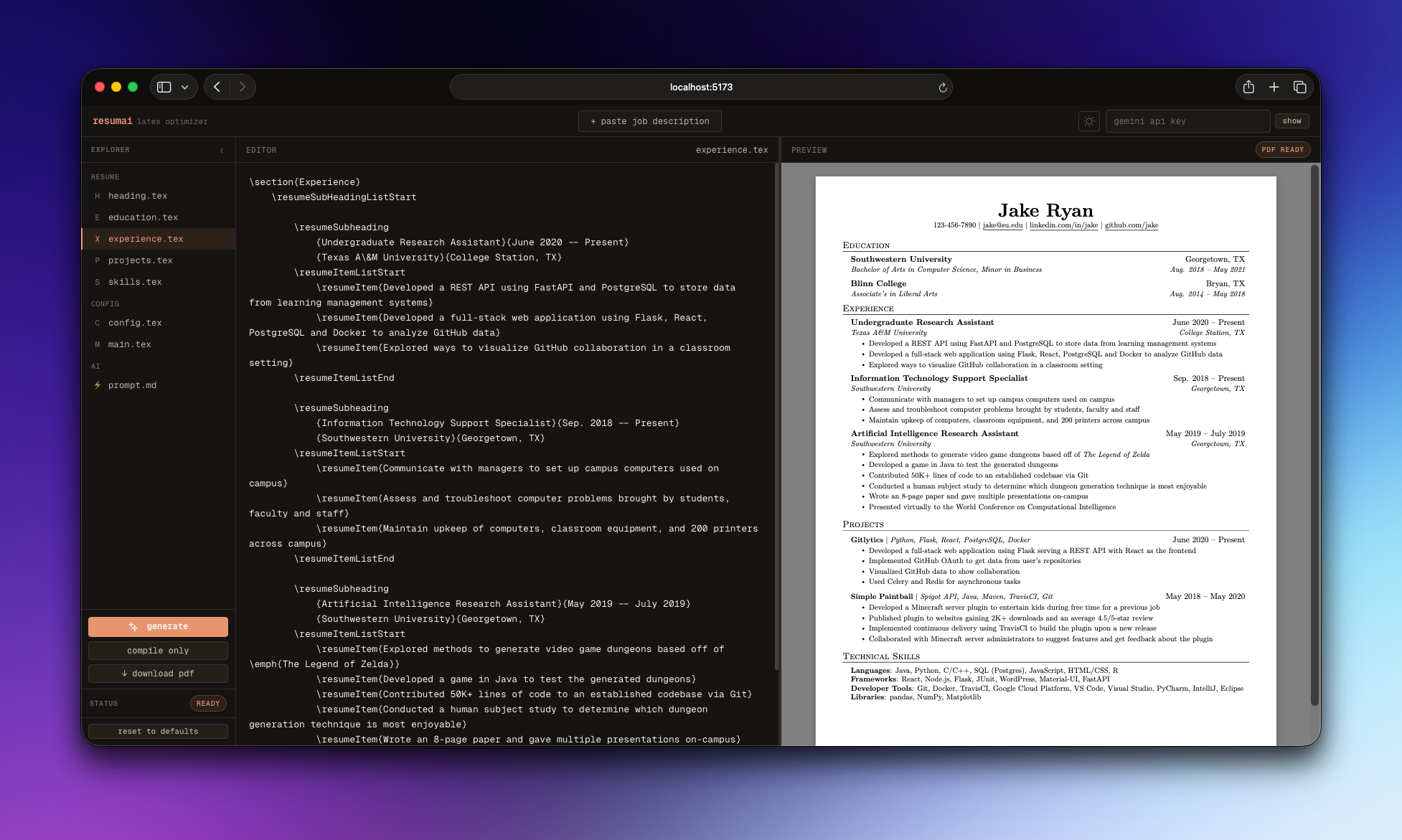This screenshot has width=1402, height=840.
Task: Click the reset to defaults button
Action: pyautogui.click(x=158, y=731)
